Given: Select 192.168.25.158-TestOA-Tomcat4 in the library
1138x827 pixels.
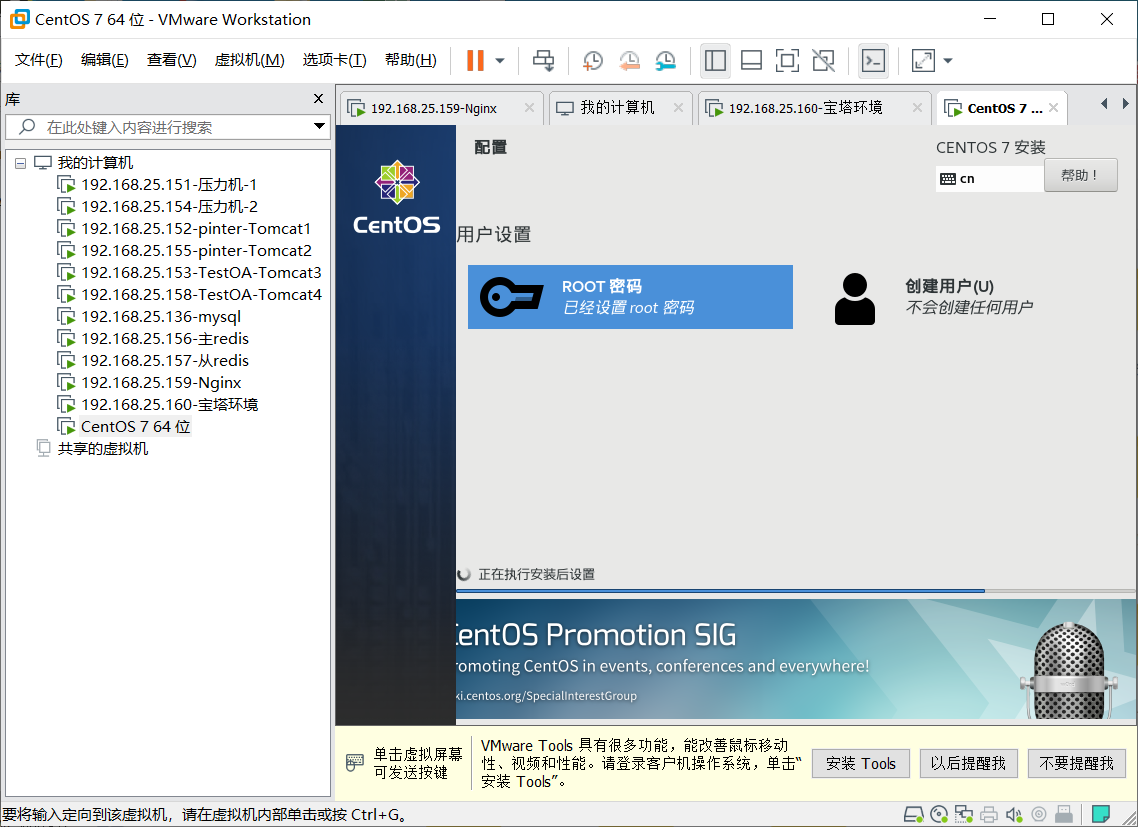Looking at the screenshot, I should click(201, 295).
